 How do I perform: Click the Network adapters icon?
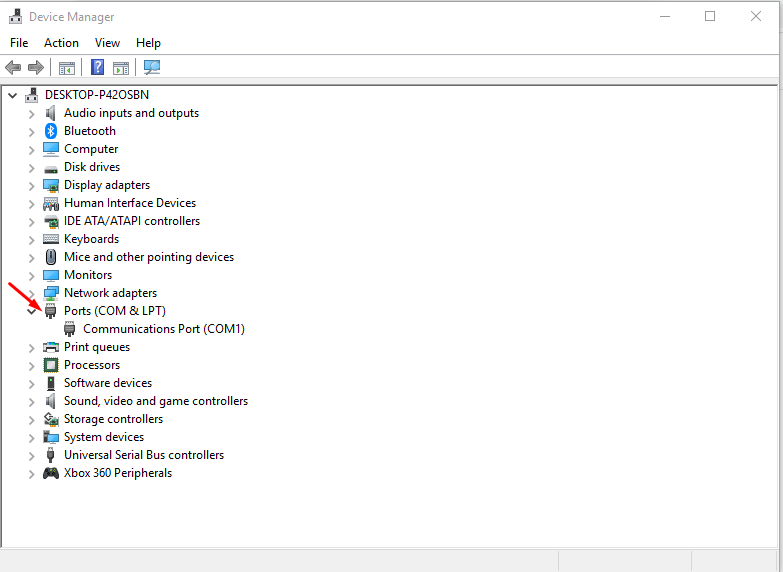click(x=50, y=293)
